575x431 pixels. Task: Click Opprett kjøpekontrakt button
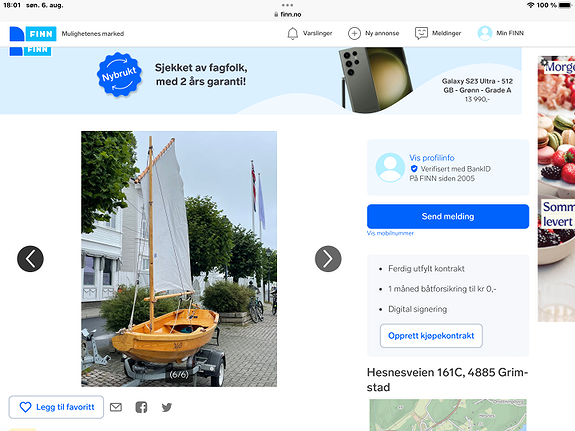coord(431,336)
